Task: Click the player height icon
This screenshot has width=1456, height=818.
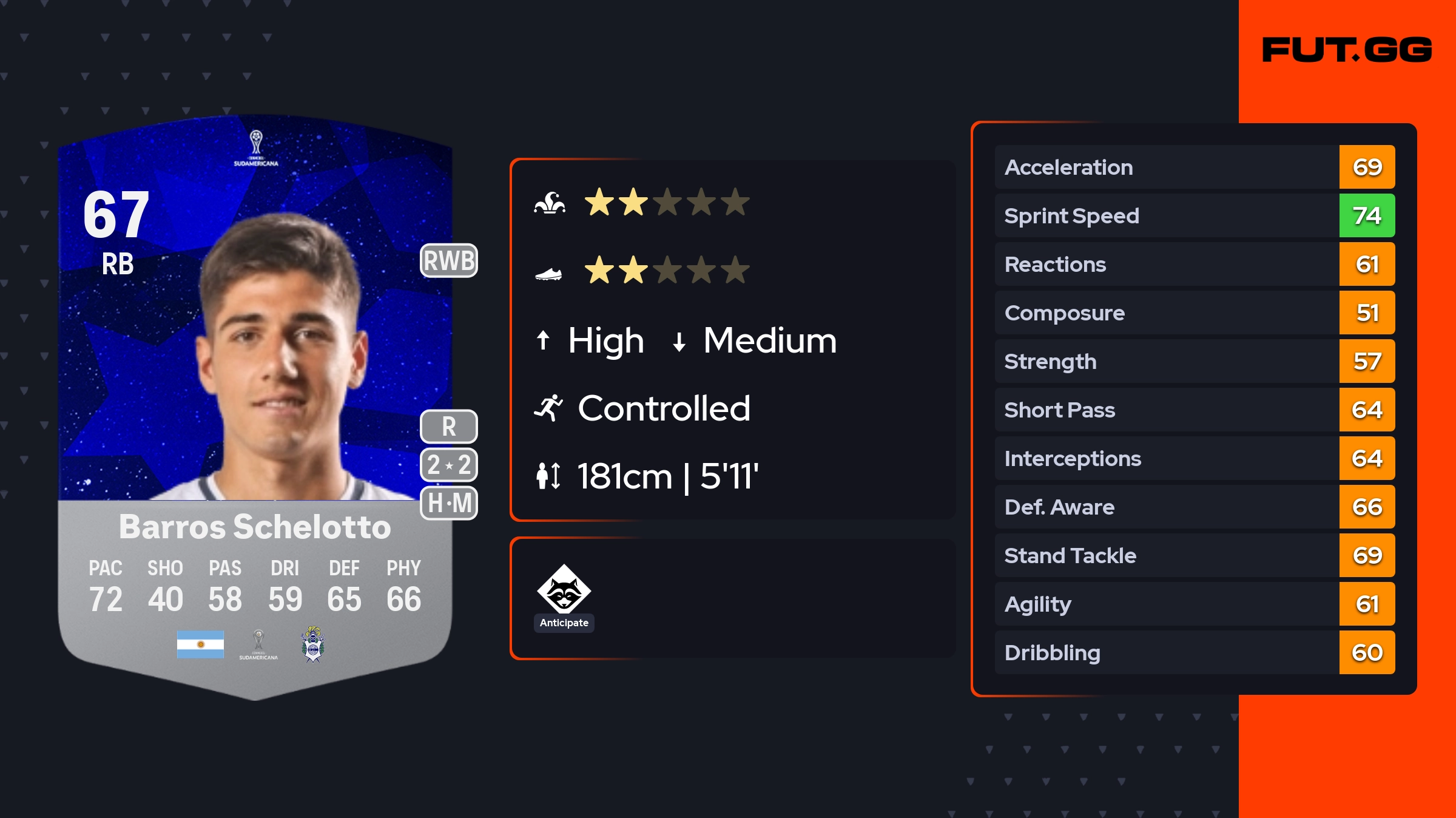Action: 548,476
